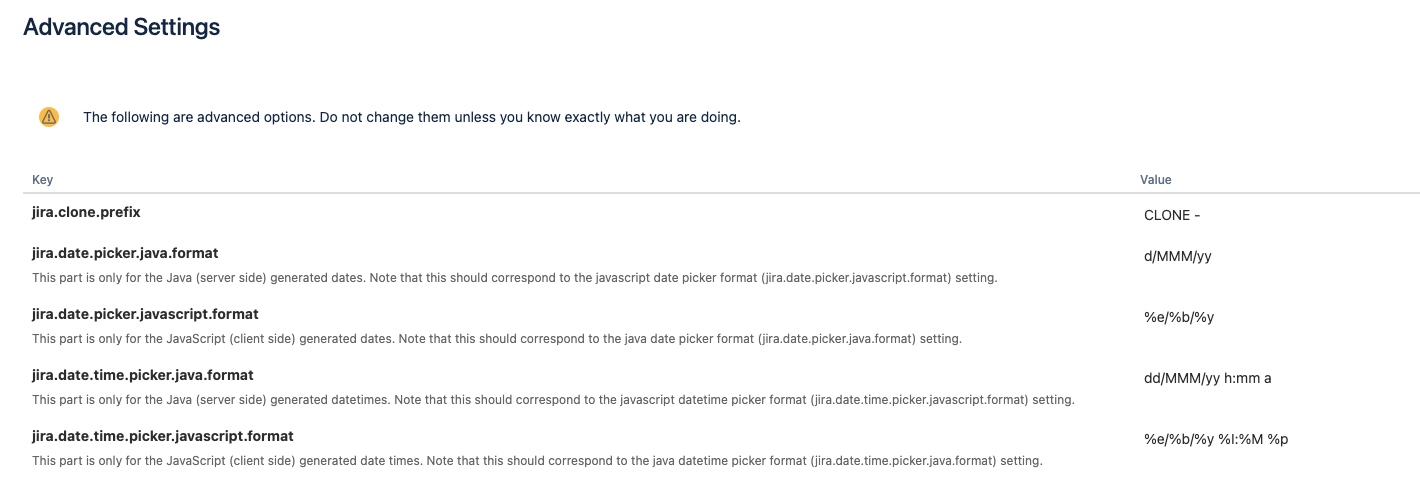This screenshot has height=483, width=1420.
Task: Select the jira.date.picker.java.format key
Action: tap(125, 253)
